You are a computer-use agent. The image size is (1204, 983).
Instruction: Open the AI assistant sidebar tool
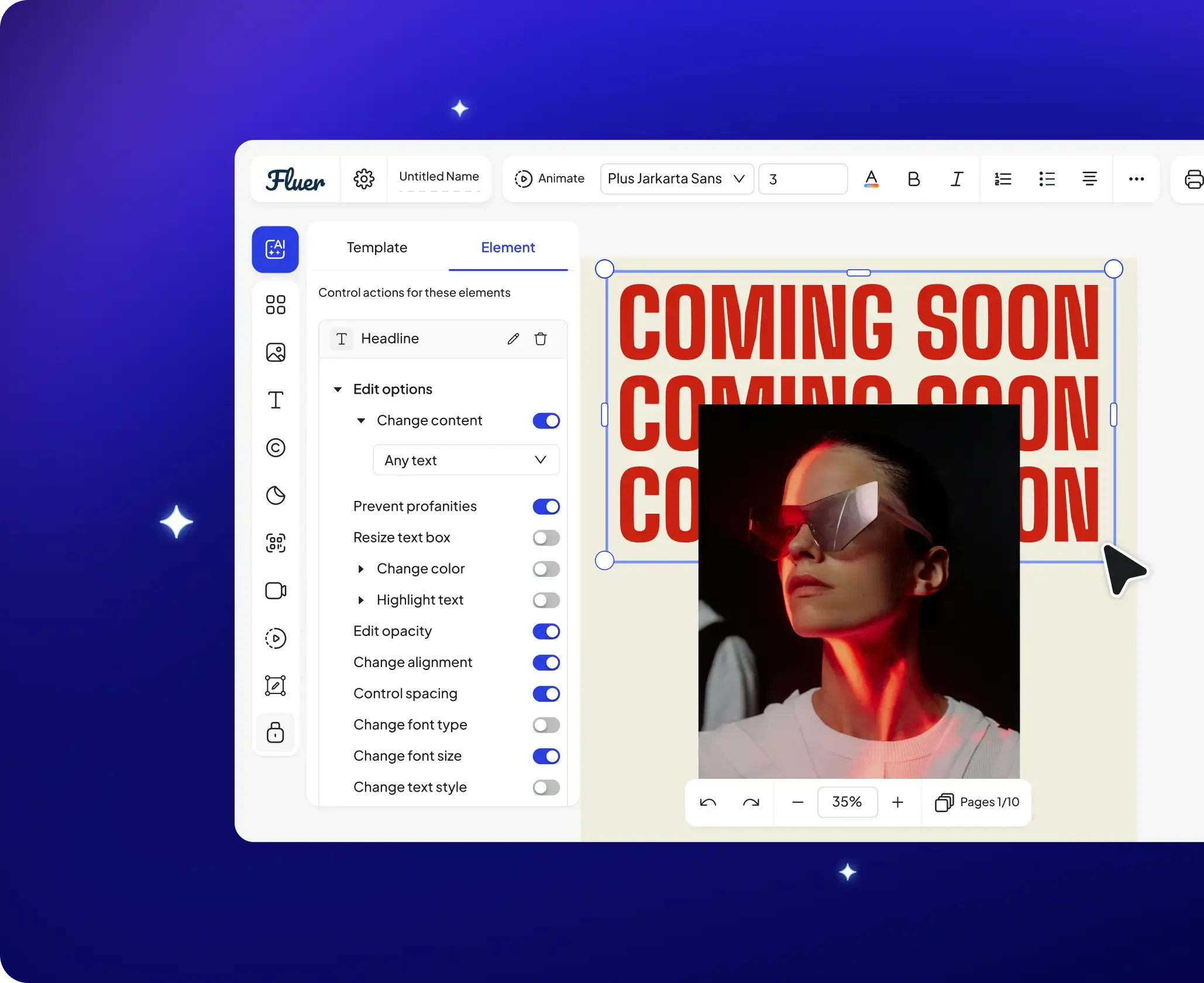tap(275, 249)
